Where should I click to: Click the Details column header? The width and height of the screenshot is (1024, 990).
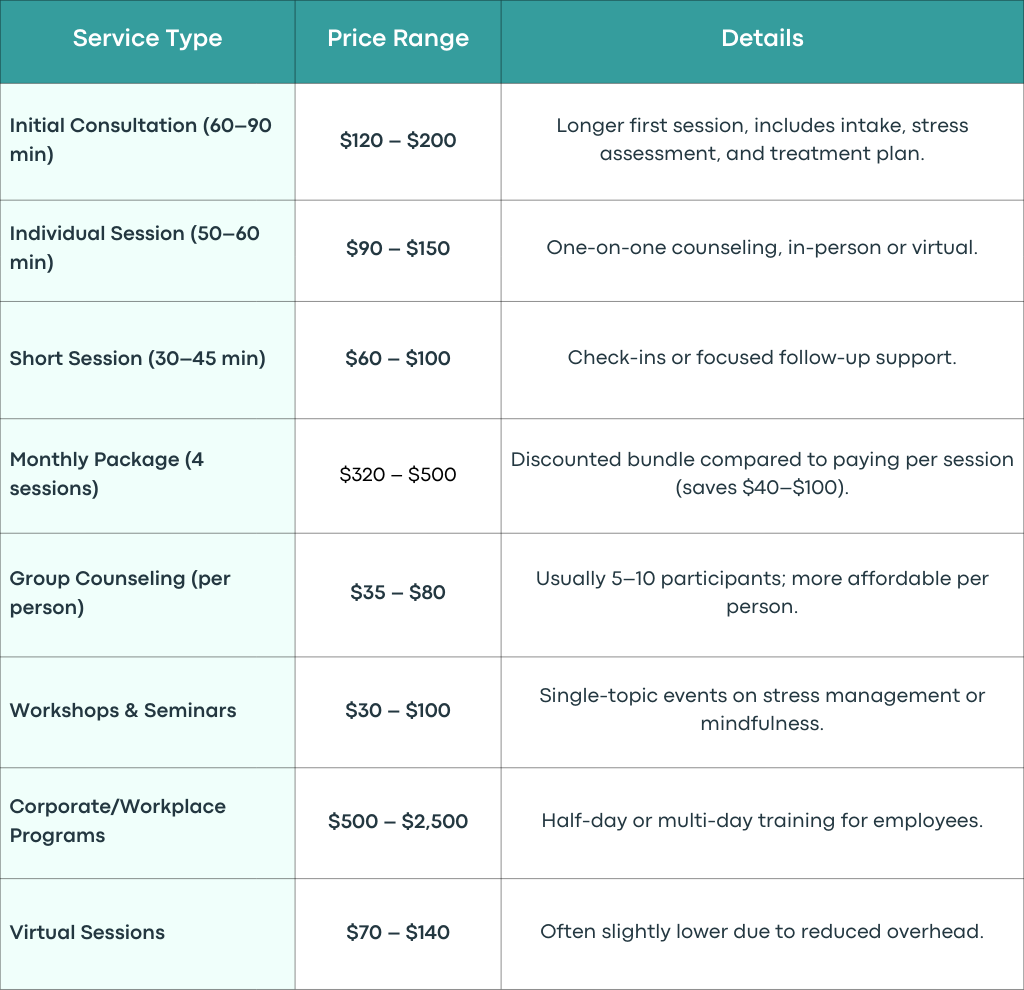[762, 39]
